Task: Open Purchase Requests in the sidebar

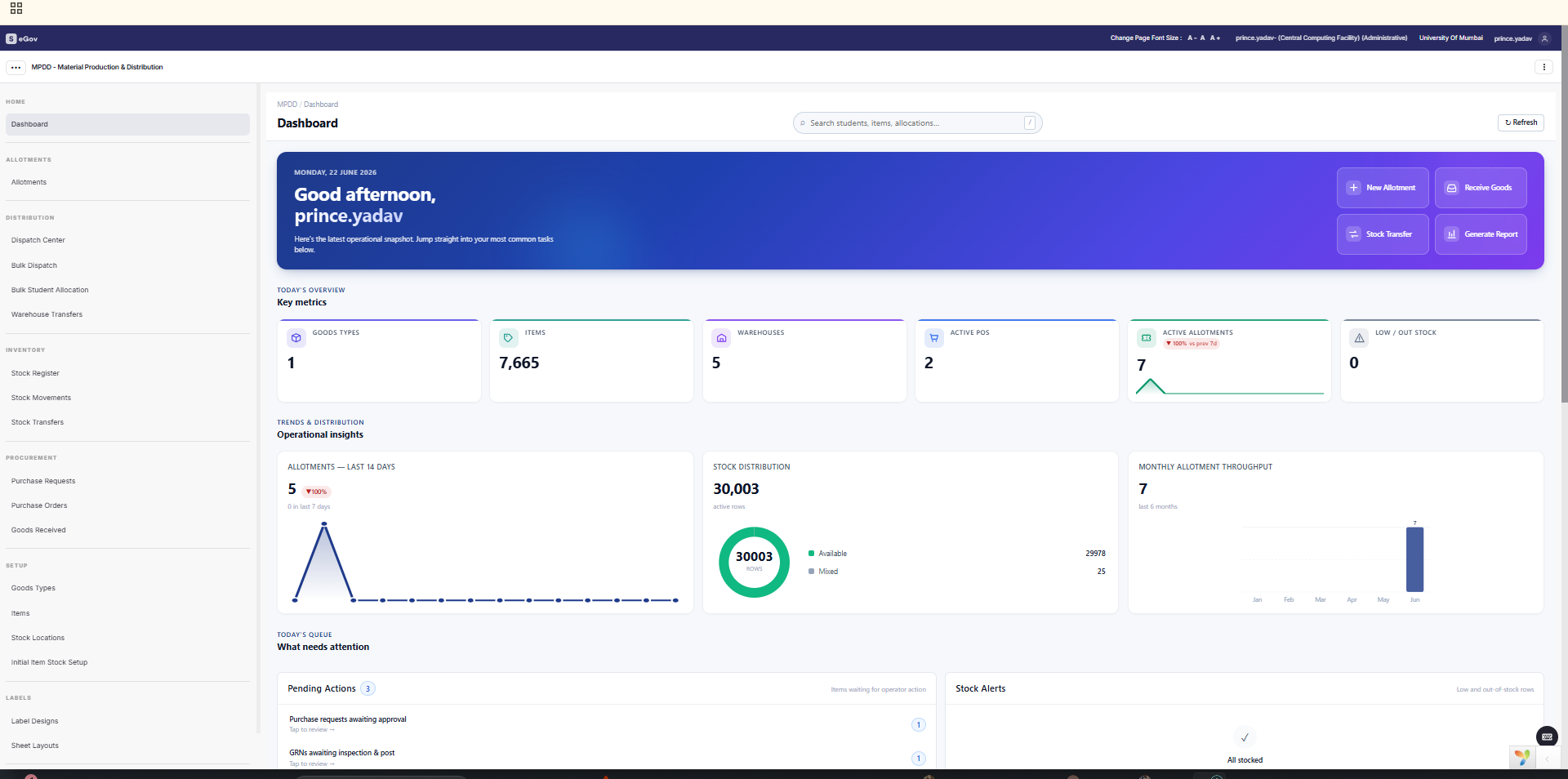Action: tap(127, 481)
